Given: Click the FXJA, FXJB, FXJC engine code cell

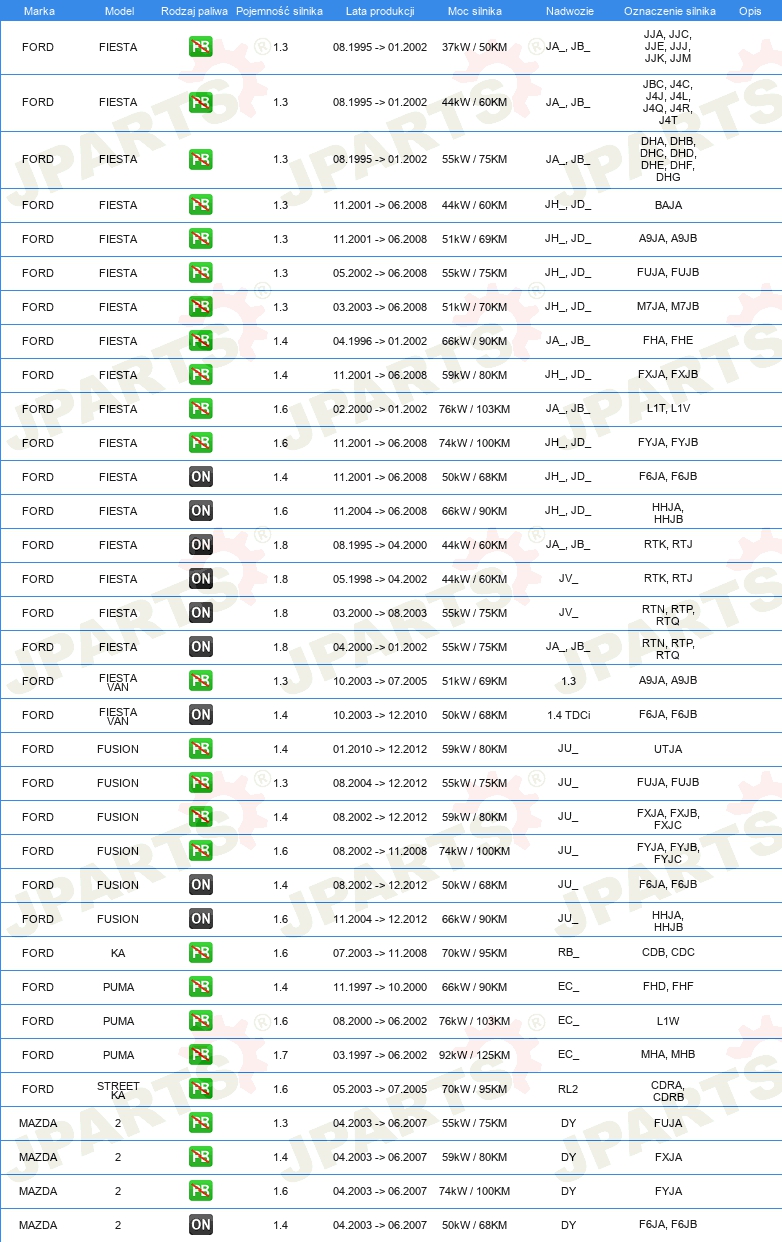Looking at the screenshot, I should [668, 817].
